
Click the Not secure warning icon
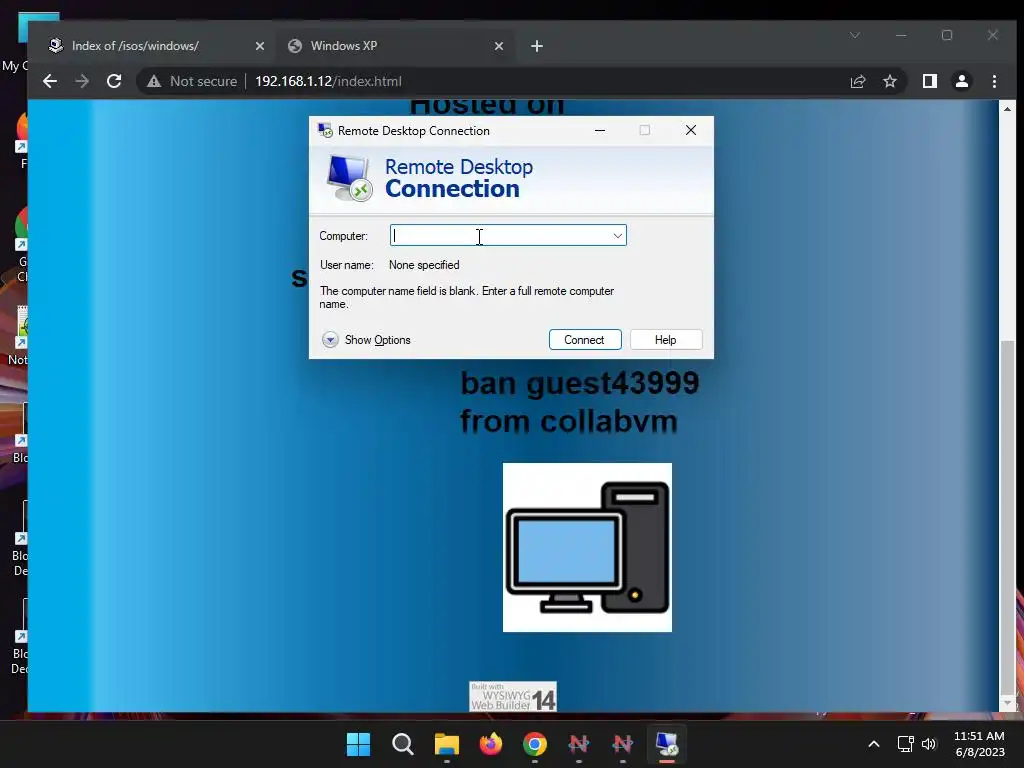coord(153,81)
